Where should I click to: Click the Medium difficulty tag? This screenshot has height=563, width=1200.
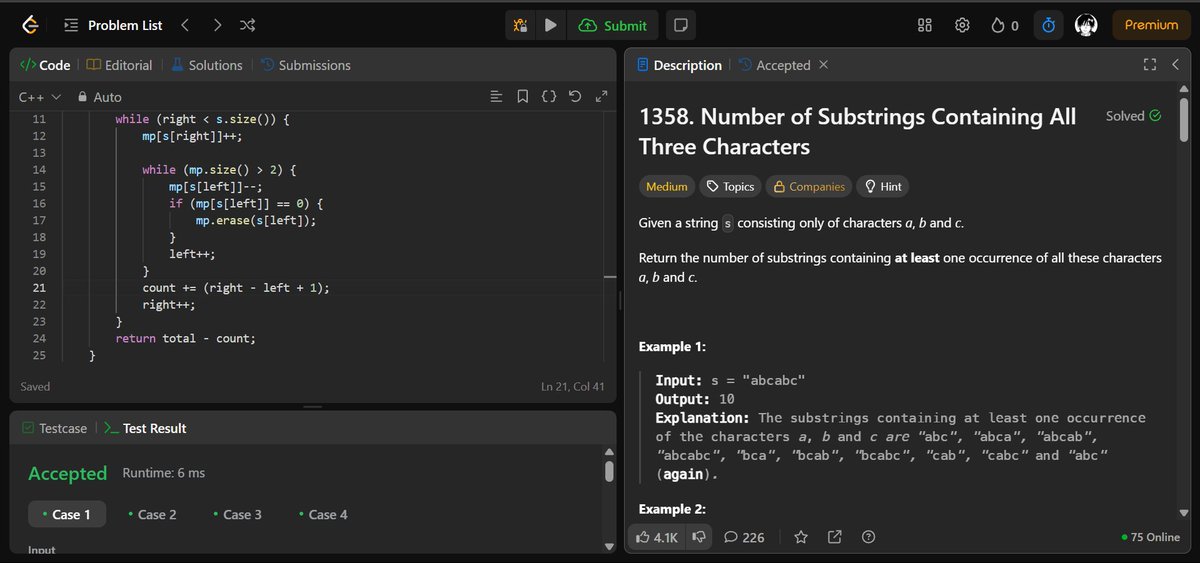667,186
